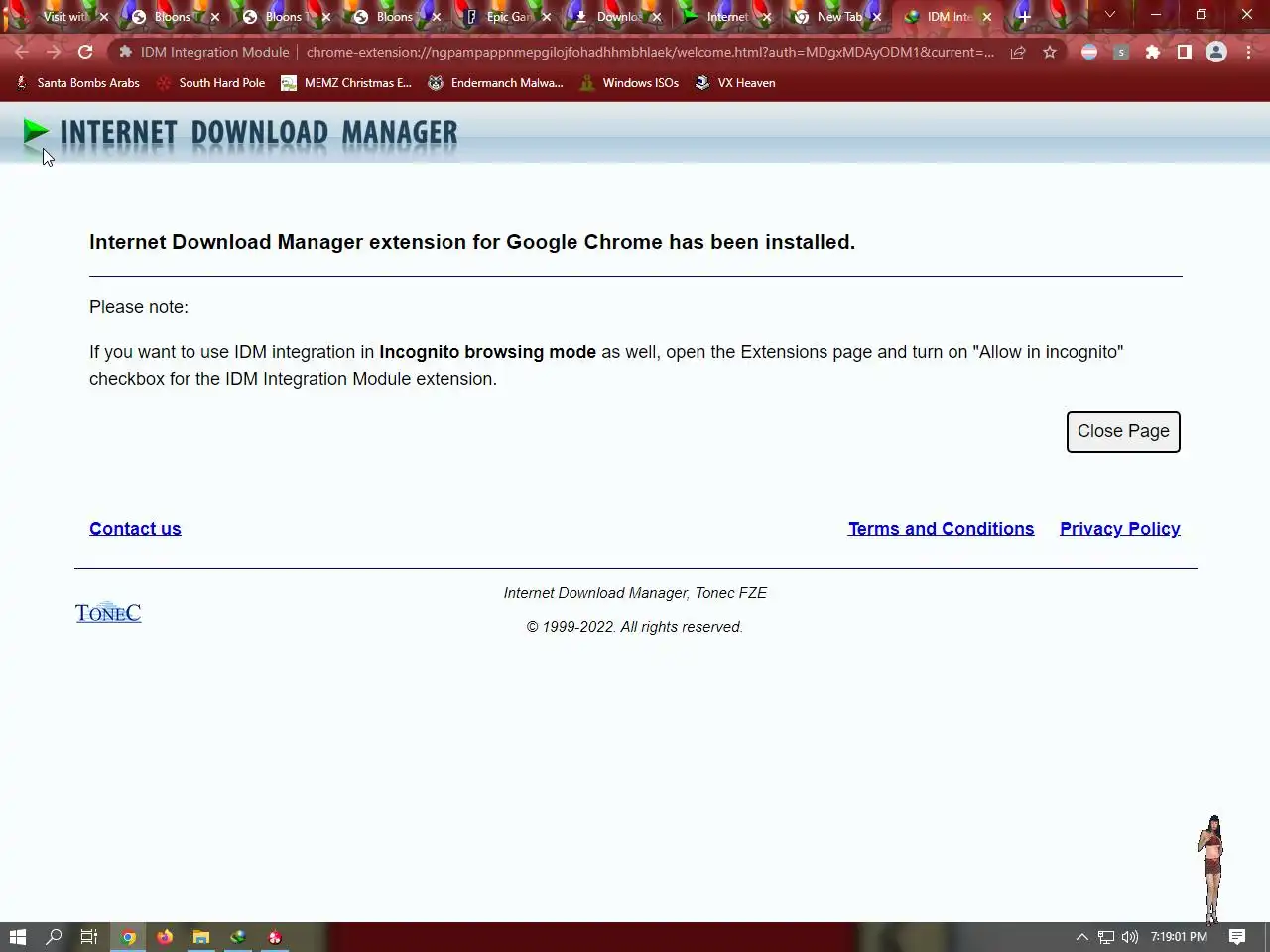Click the IDM Integration Module extension chip

click(203, 52)
